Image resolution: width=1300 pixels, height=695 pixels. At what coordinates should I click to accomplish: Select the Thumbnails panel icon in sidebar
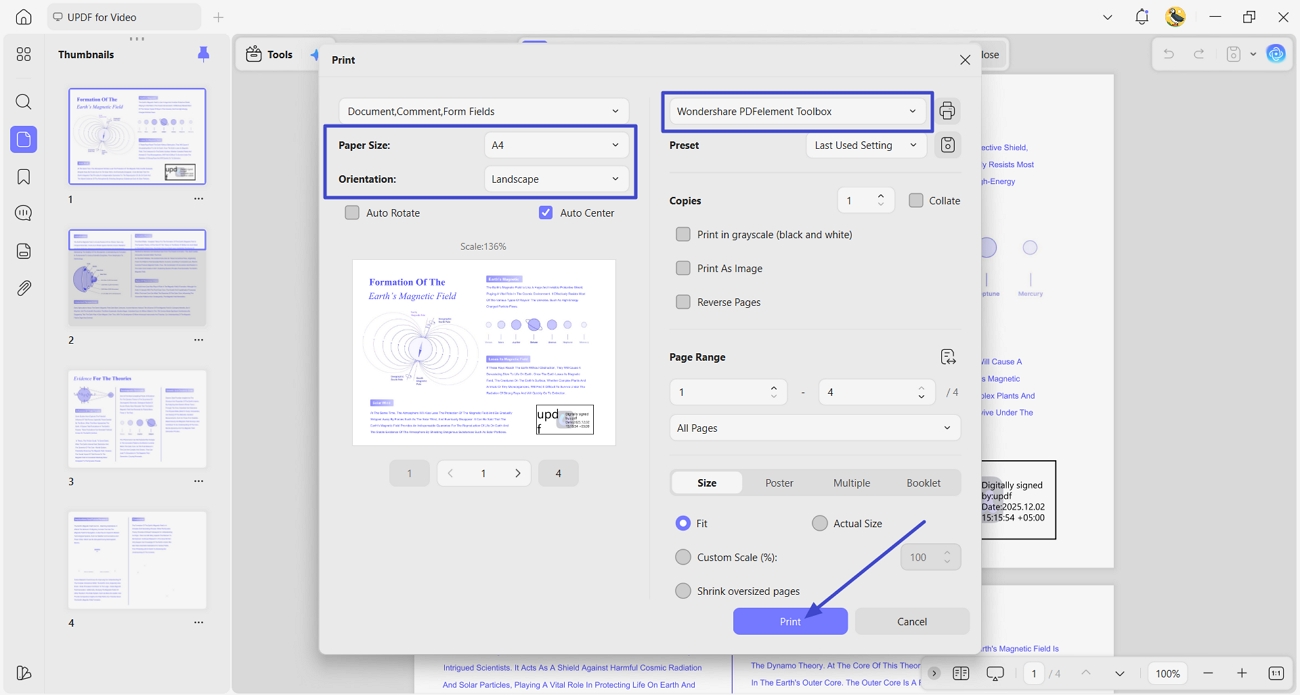[x=23, y=139]
